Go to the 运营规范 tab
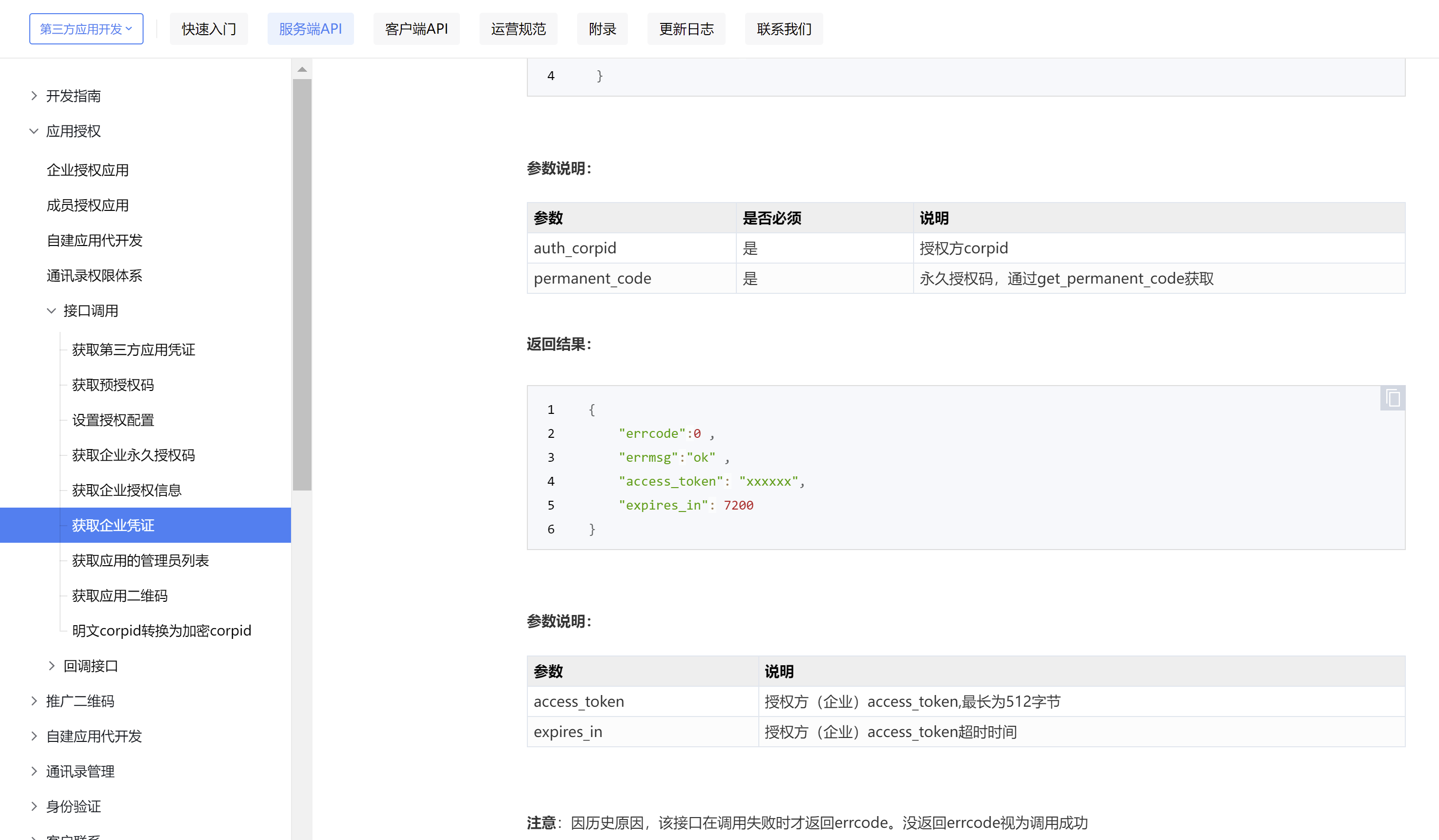 (518, 29)
